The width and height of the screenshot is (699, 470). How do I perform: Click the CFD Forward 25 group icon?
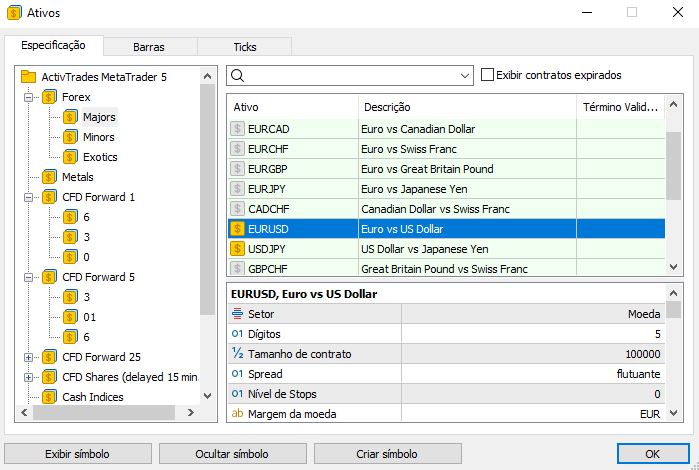(x=49, y=357)
